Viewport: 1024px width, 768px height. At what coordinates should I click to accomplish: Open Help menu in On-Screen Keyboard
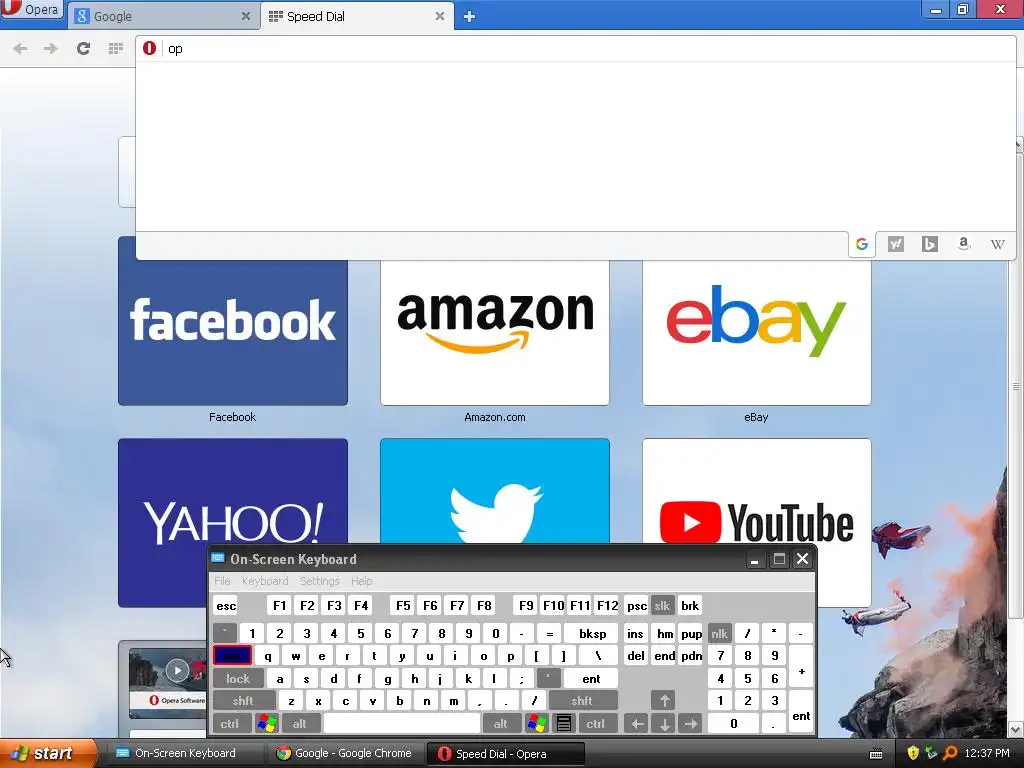pos(361,581)
